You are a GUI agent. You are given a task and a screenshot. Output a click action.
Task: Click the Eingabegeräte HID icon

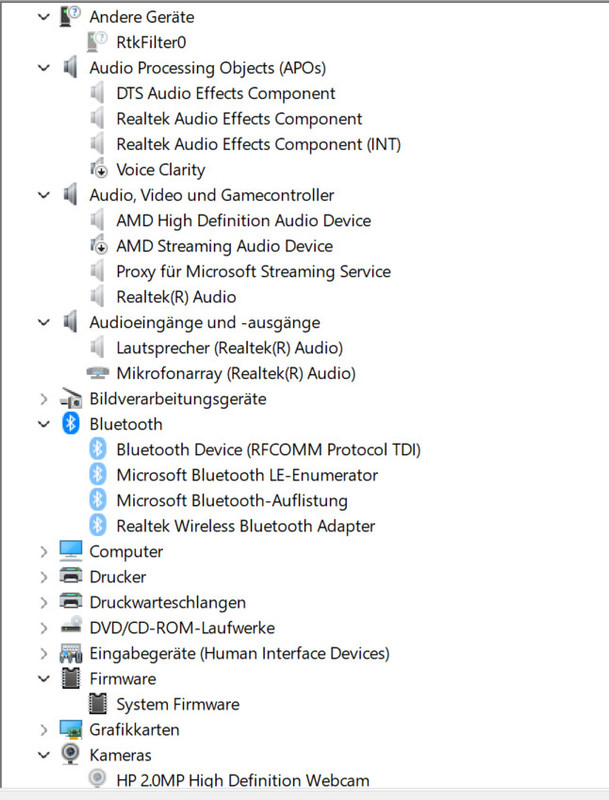[70, 653]
